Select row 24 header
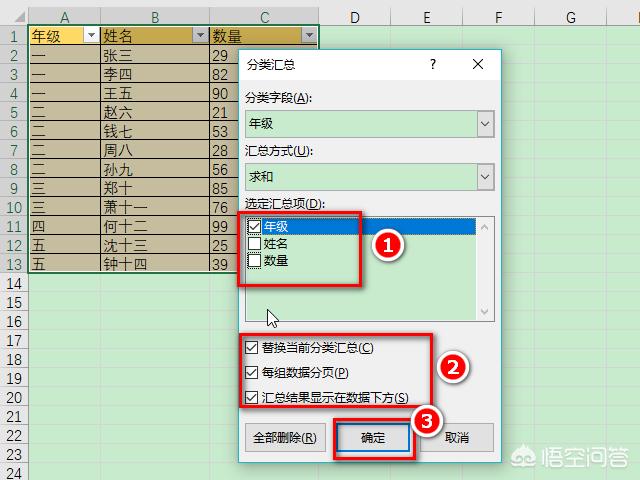Screen dimensions: 640x480 [14, 473]
